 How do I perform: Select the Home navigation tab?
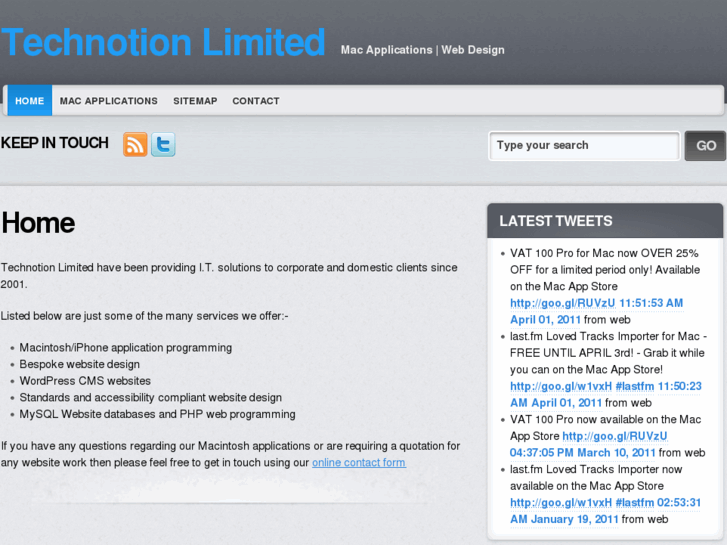click(30, 101)
